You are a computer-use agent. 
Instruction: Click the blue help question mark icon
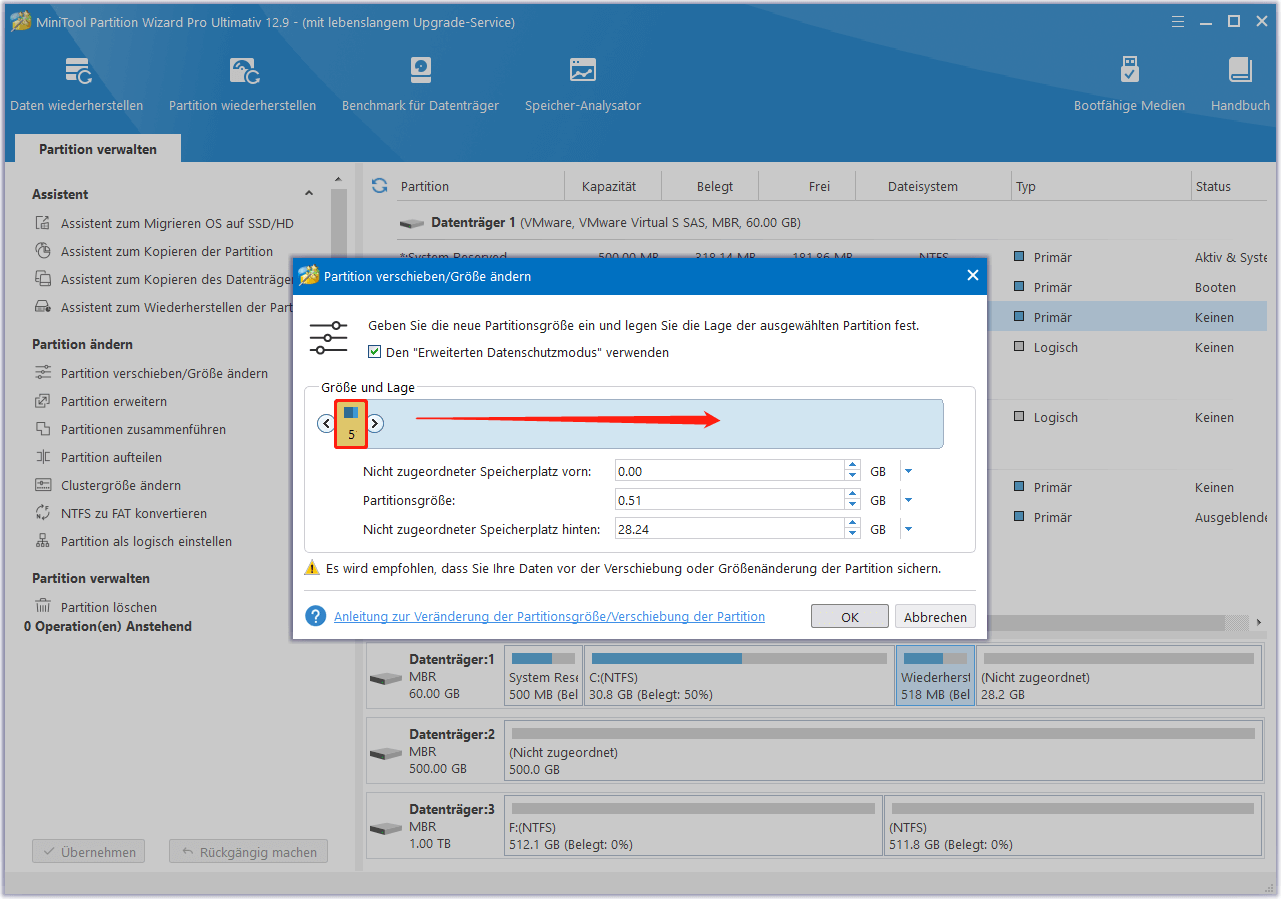316,617
